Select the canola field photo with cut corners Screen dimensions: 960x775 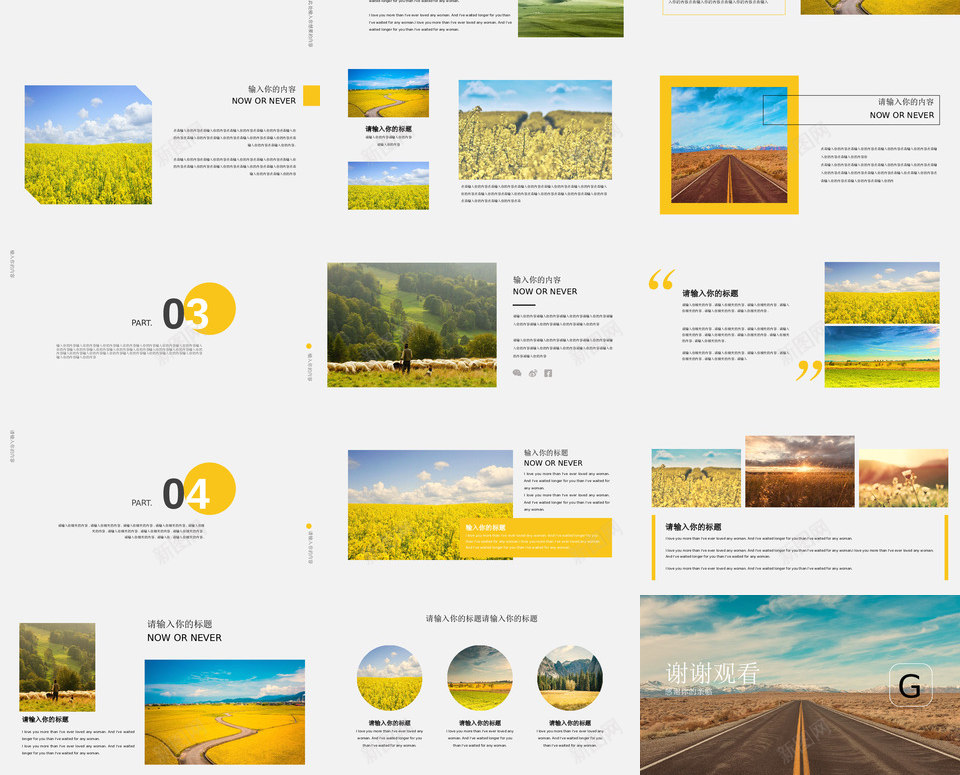88,144
